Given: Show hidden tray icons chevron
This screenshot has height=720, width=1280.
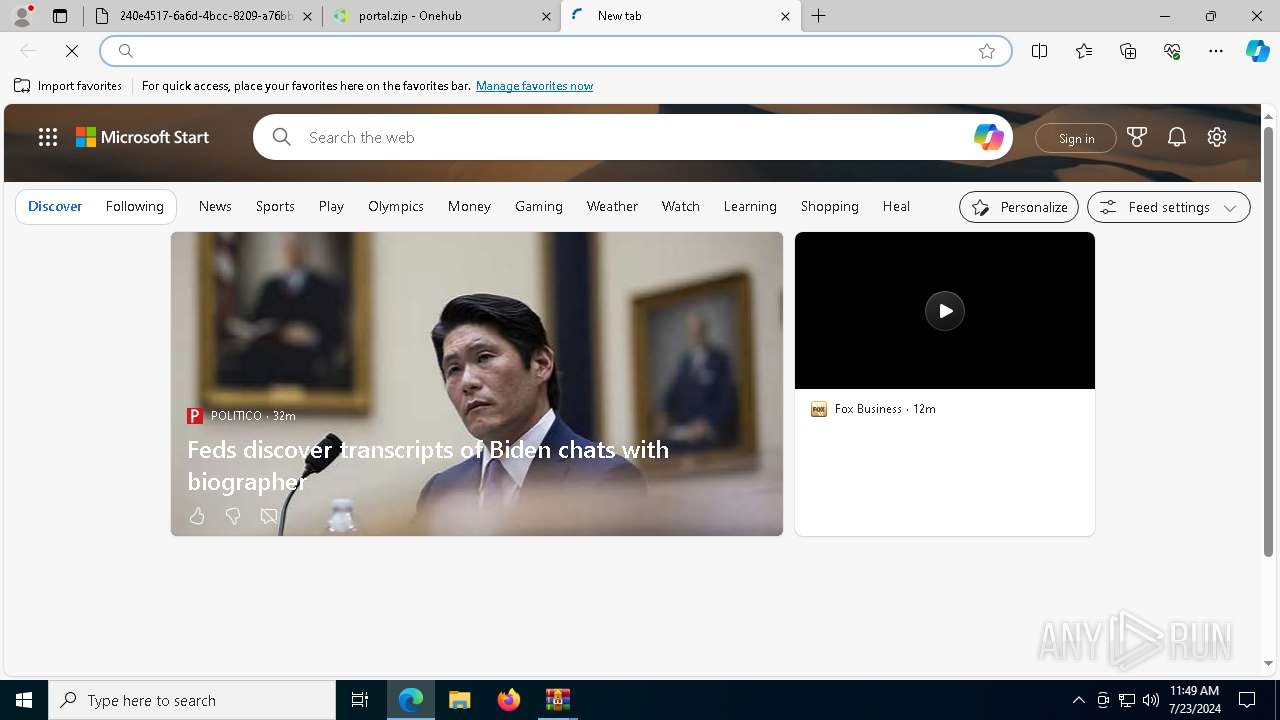Looking at the screenshot, I should 1078,700.
